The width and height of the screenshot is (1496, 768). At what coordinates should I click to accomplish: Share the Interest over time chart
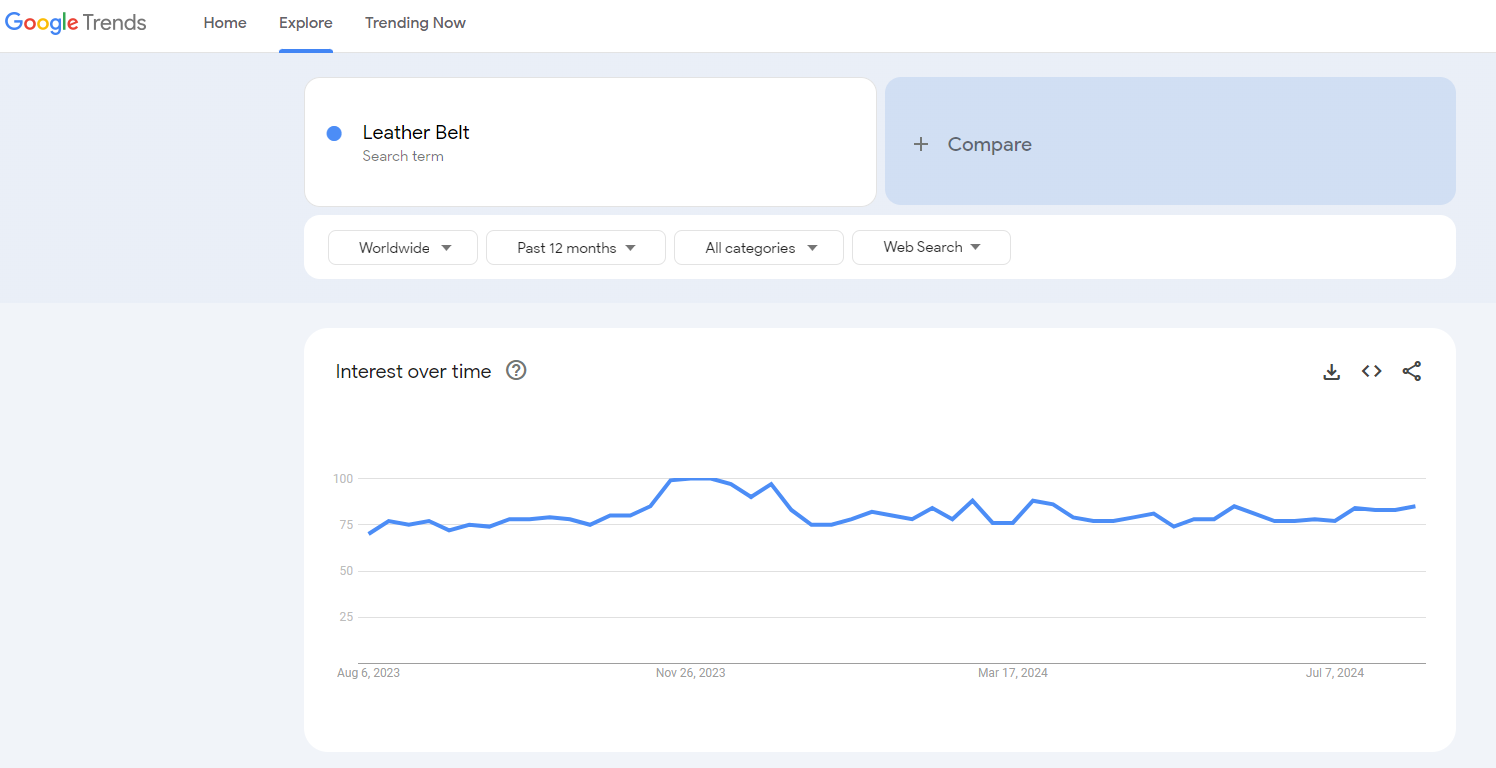[x=1411, y=371]
